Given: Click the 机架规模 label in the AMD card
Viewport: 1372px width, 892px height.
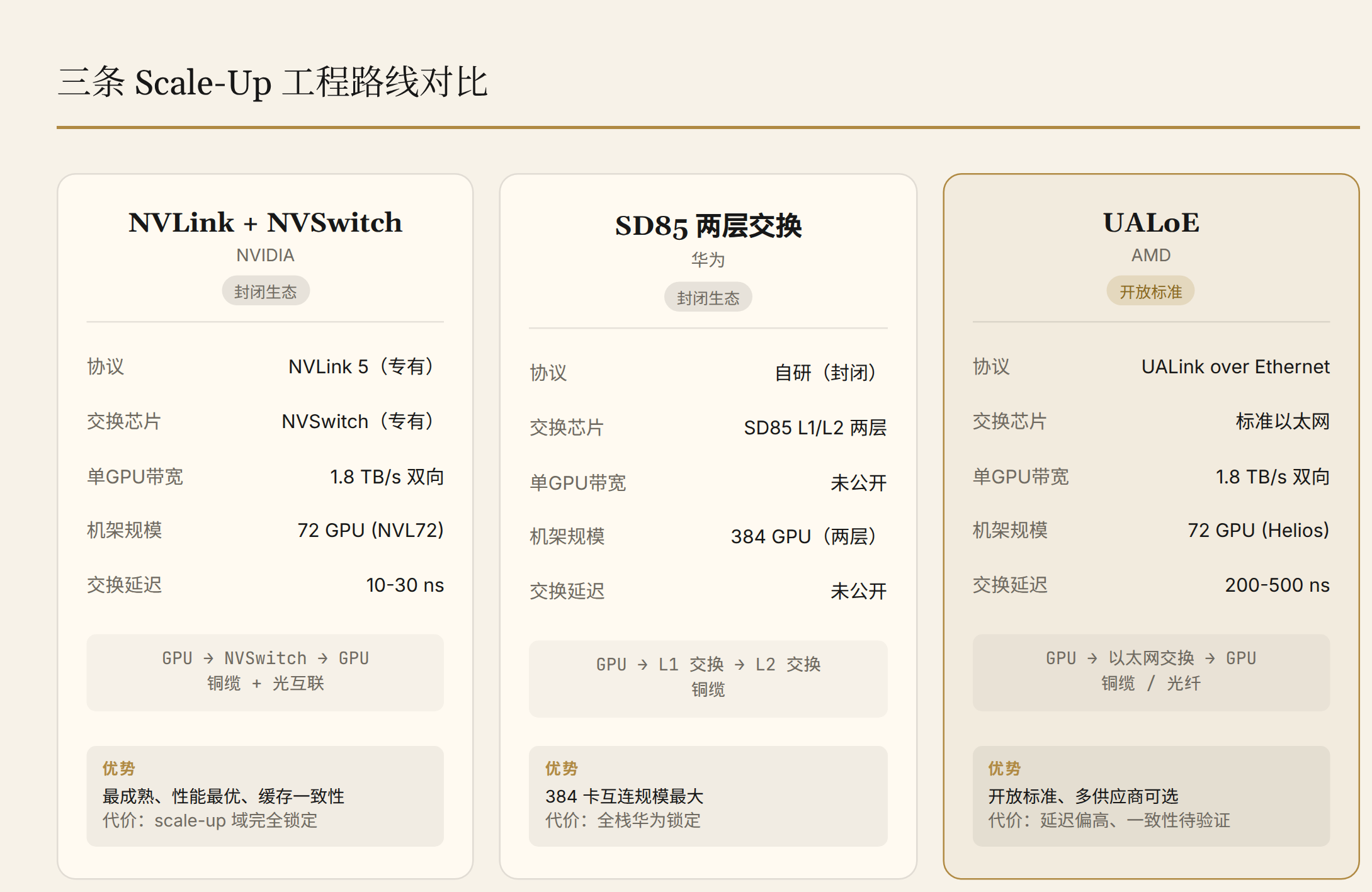Looking at the screenshot, I should coord(1010,530).
